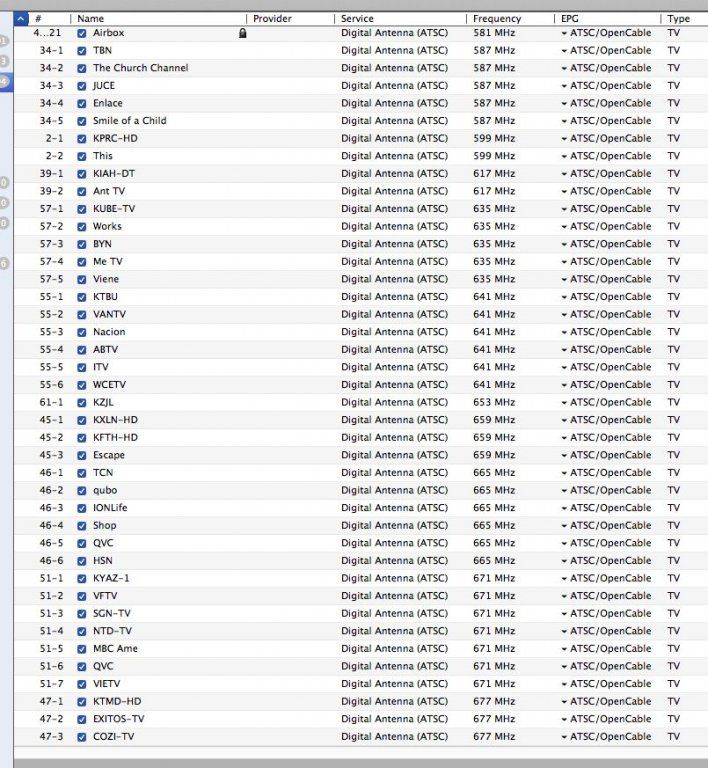The width and height of the screenshot is (708, 768).
Task: Select 'This' channel name
Action: click(x=103, y=156)
